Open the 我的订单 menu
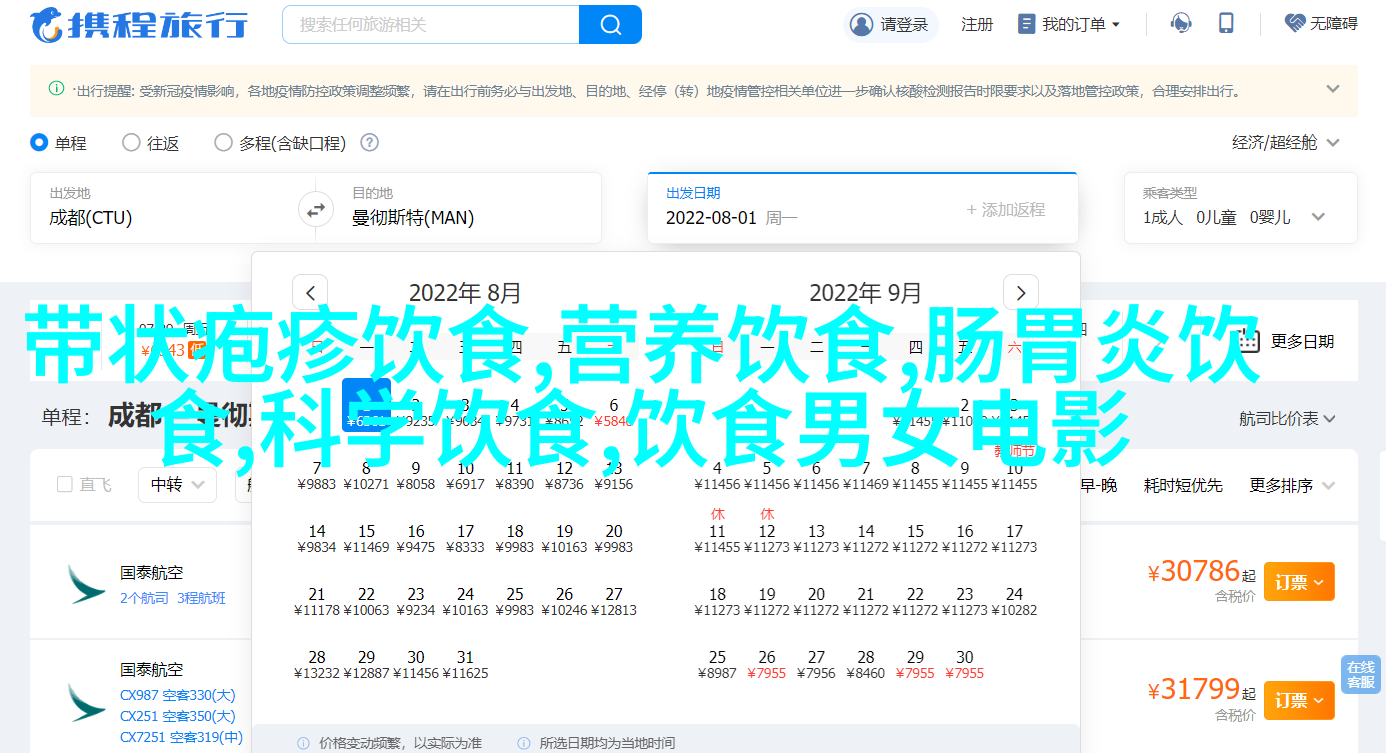The width and height of the screenshot is (1386, 753). pyautogui.click(x=1069, y=24)
